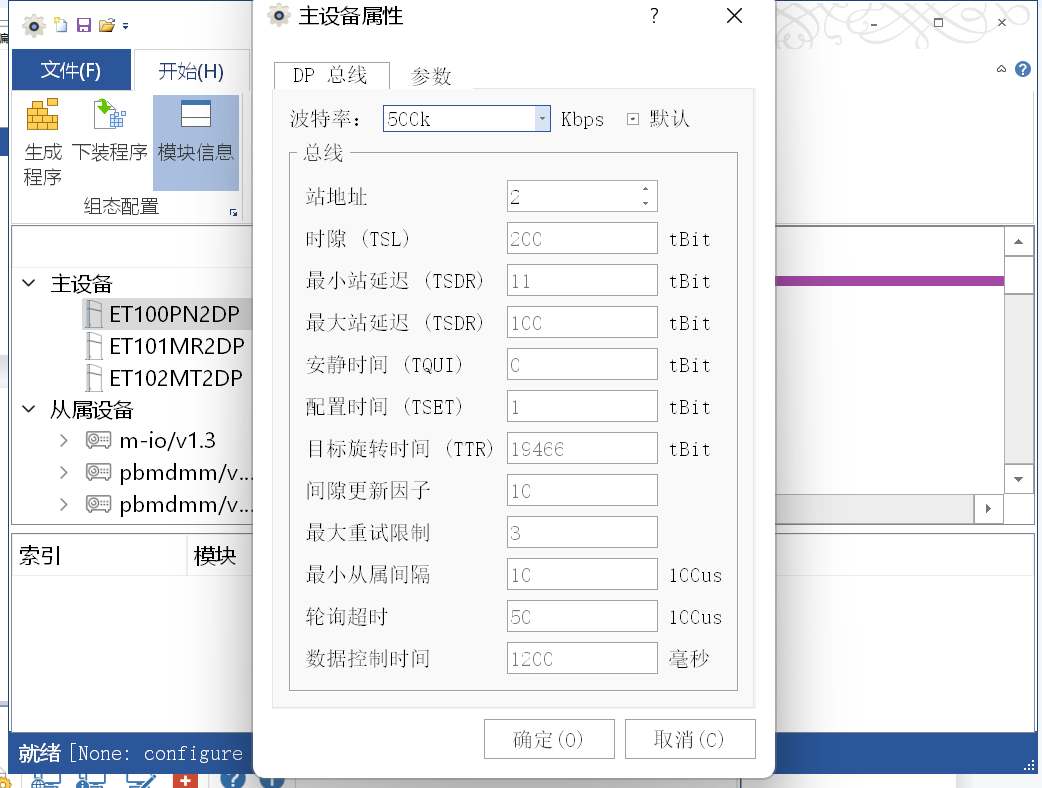Cancel the dialog with 取消(C)

click(x=690, y=738)
